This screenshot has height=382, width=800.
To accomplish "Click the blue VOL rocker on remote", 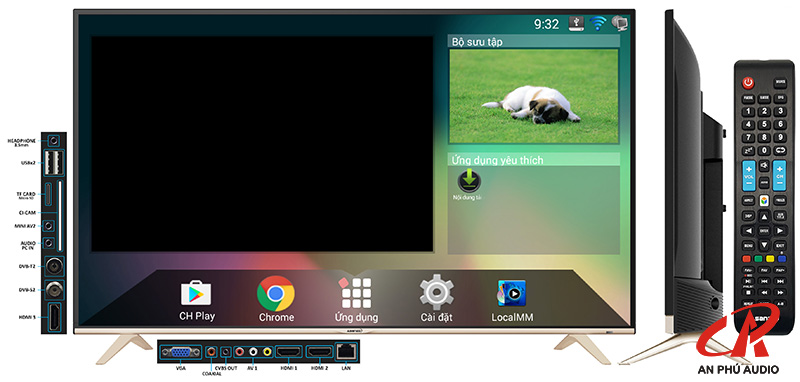I will 748,176.
